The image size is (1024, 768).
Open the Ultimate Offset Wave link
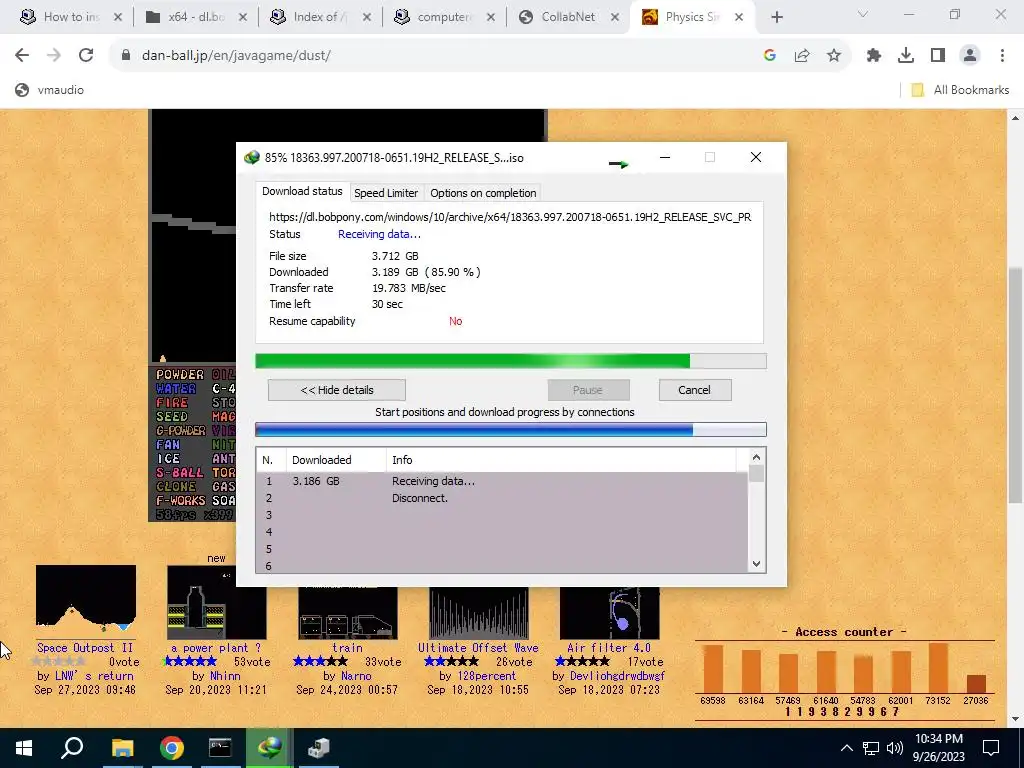point(478,648)
